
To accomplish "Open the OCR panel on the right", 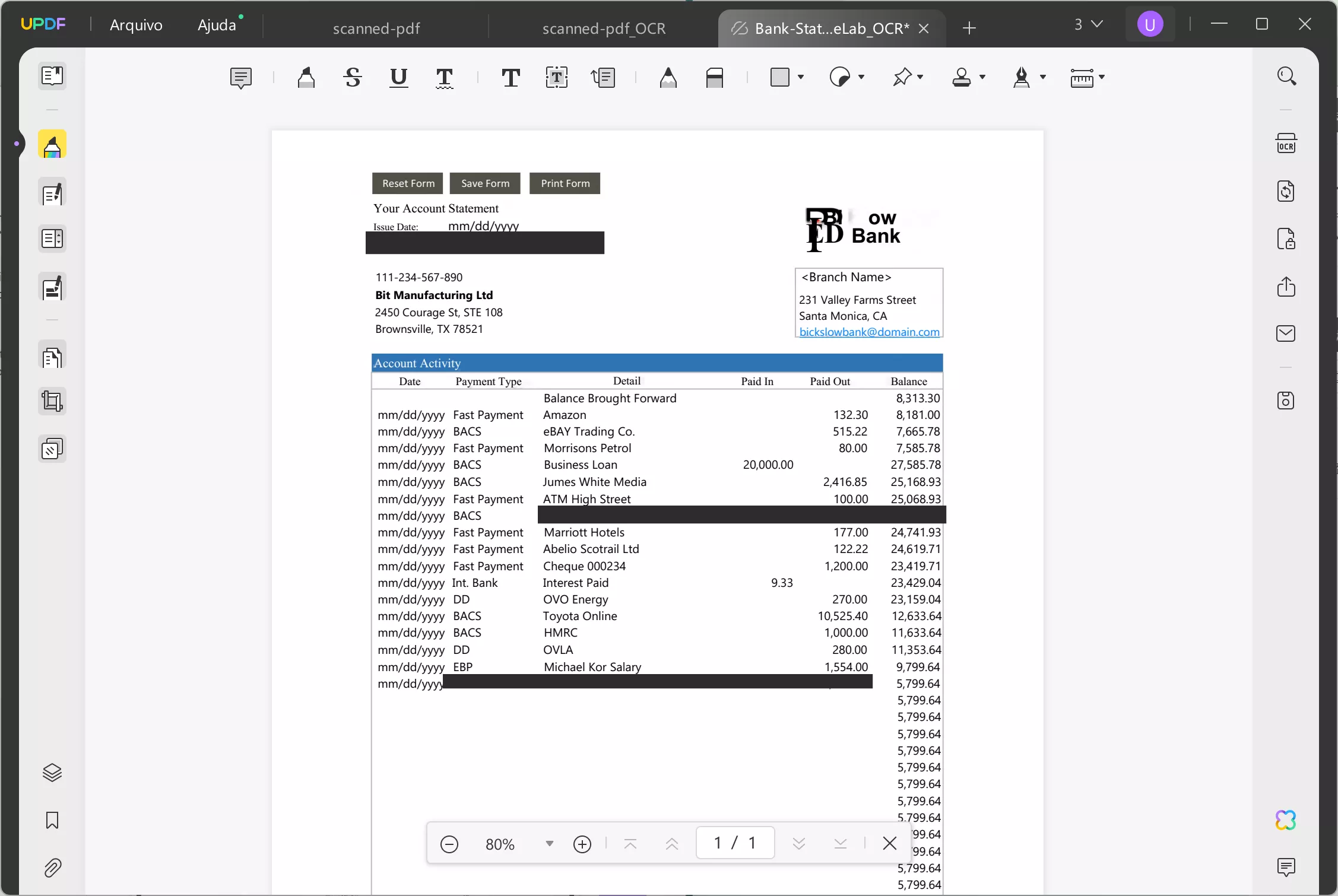I will [x=1287, y=143].
